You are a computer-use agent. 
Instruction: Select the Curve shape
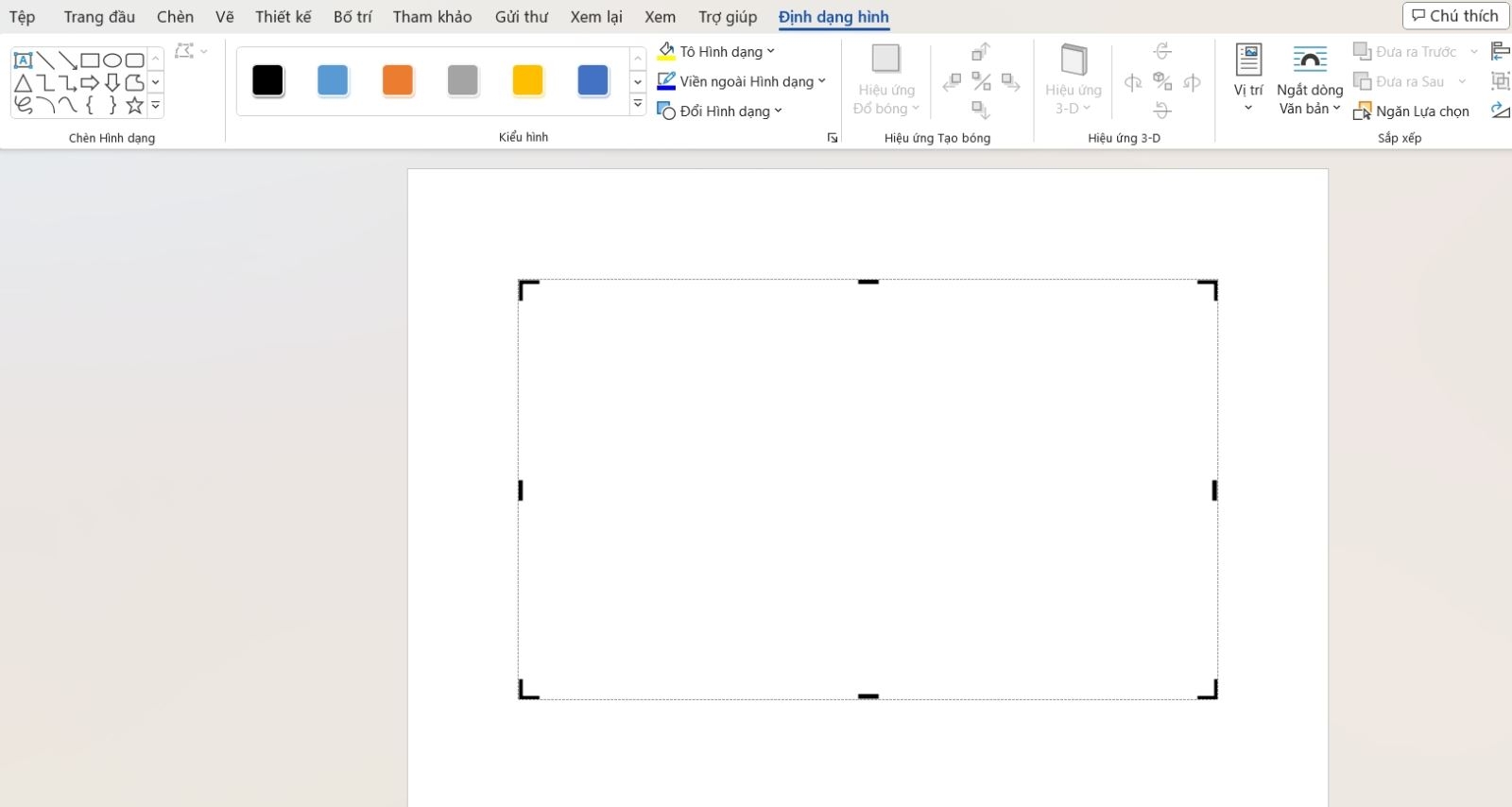point(67,105)
